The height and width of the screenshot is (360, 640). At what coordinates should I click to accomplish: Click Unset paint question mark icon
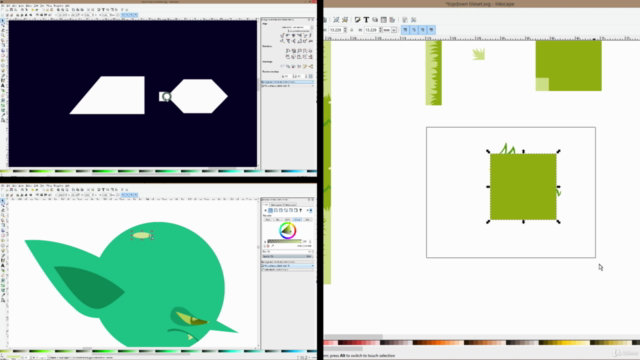(x=300, y=210)
